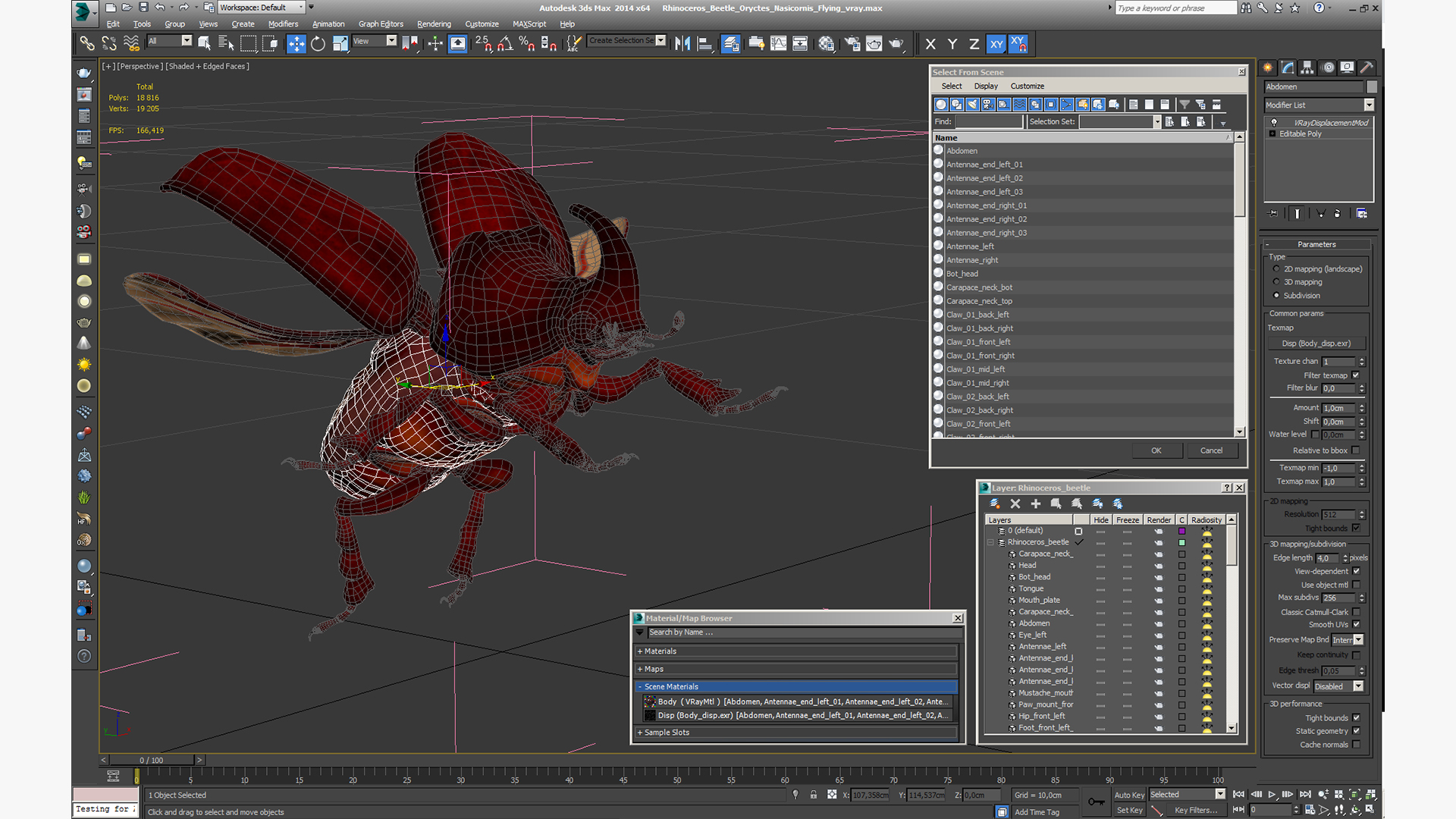Screen dimensions: 1456x819
Task: Open the Graph Editors menu
Action: pyautogui.click(x=381, y=24)
